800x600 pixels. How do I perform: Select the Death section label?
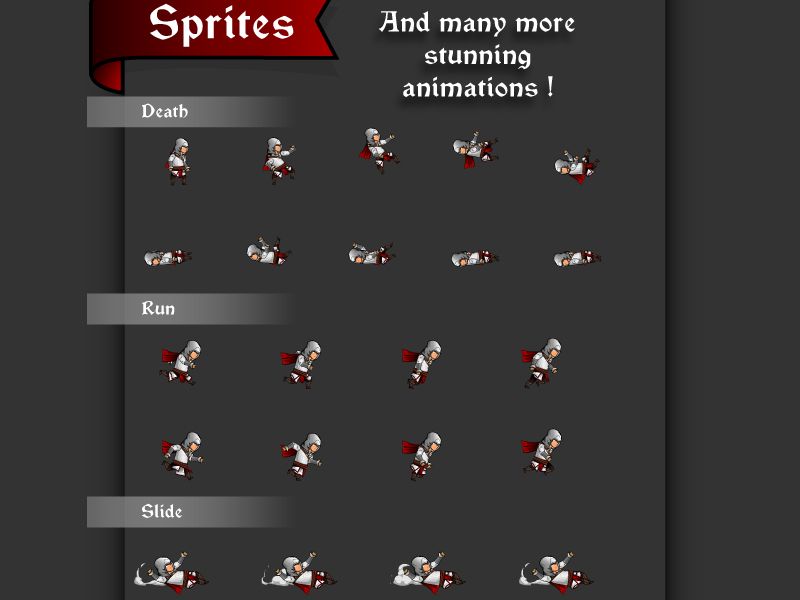coord(164,111)
